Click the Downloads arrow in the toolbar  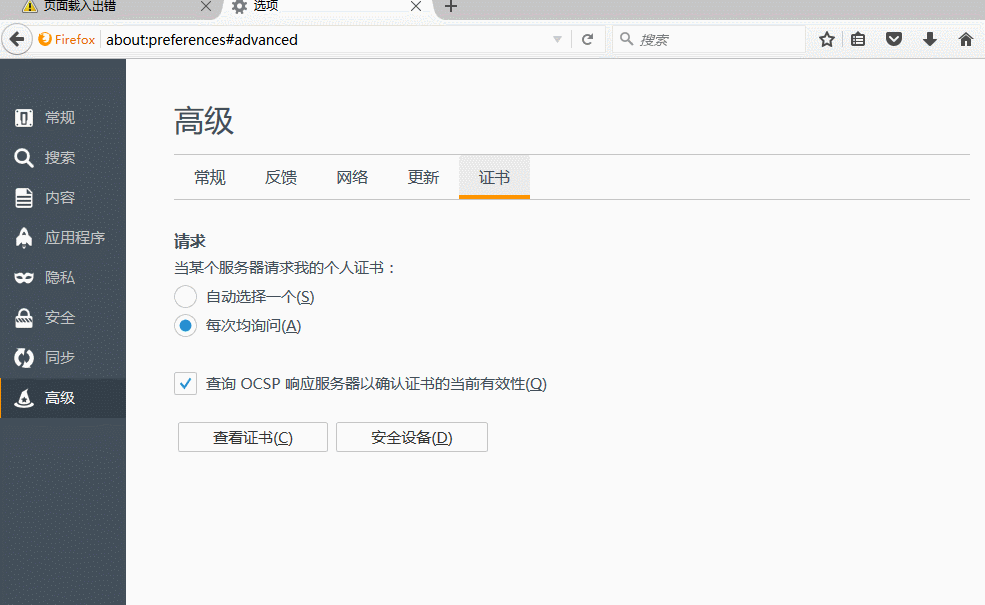tap(929, 39)
